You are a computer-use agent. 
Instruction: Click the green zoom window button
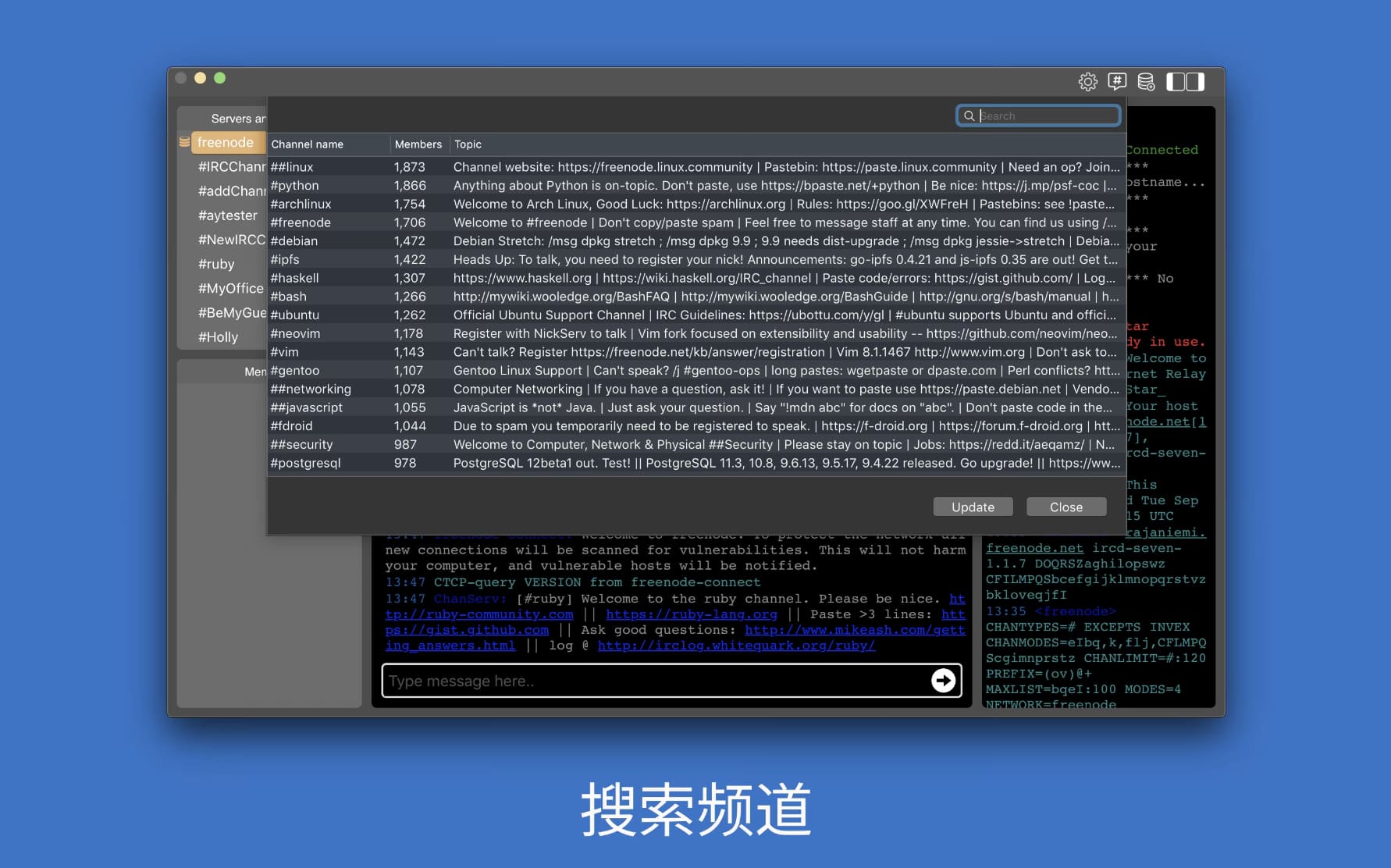pos(220,78)
